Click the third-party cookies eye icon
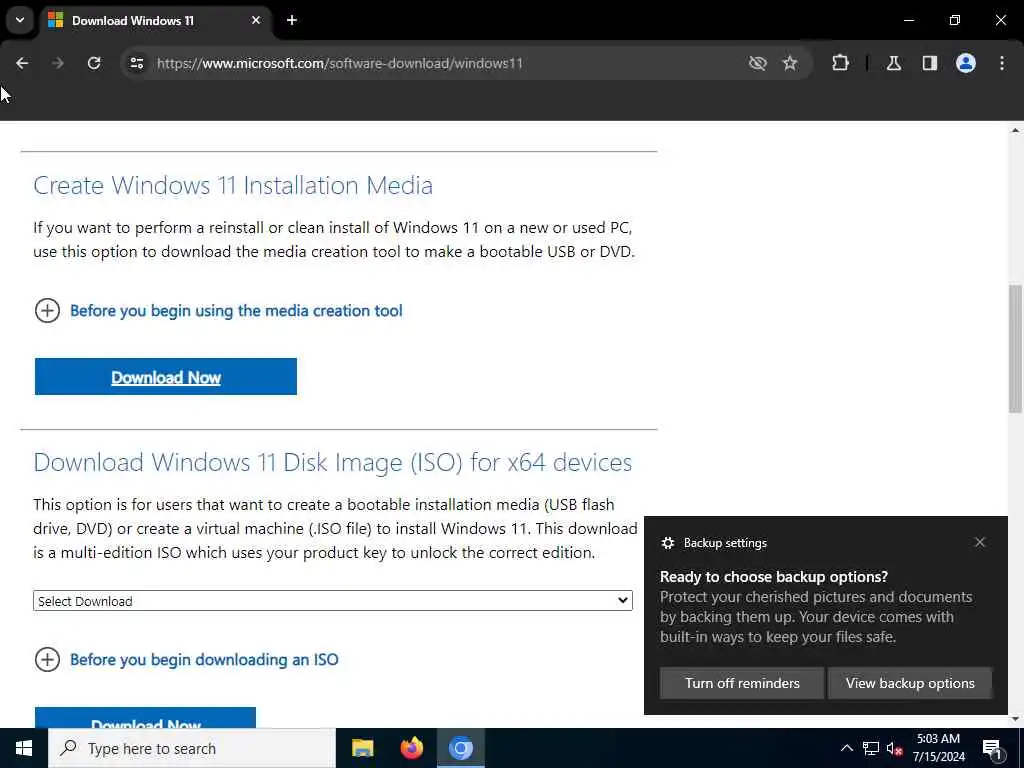 click(x=758, y=63)
